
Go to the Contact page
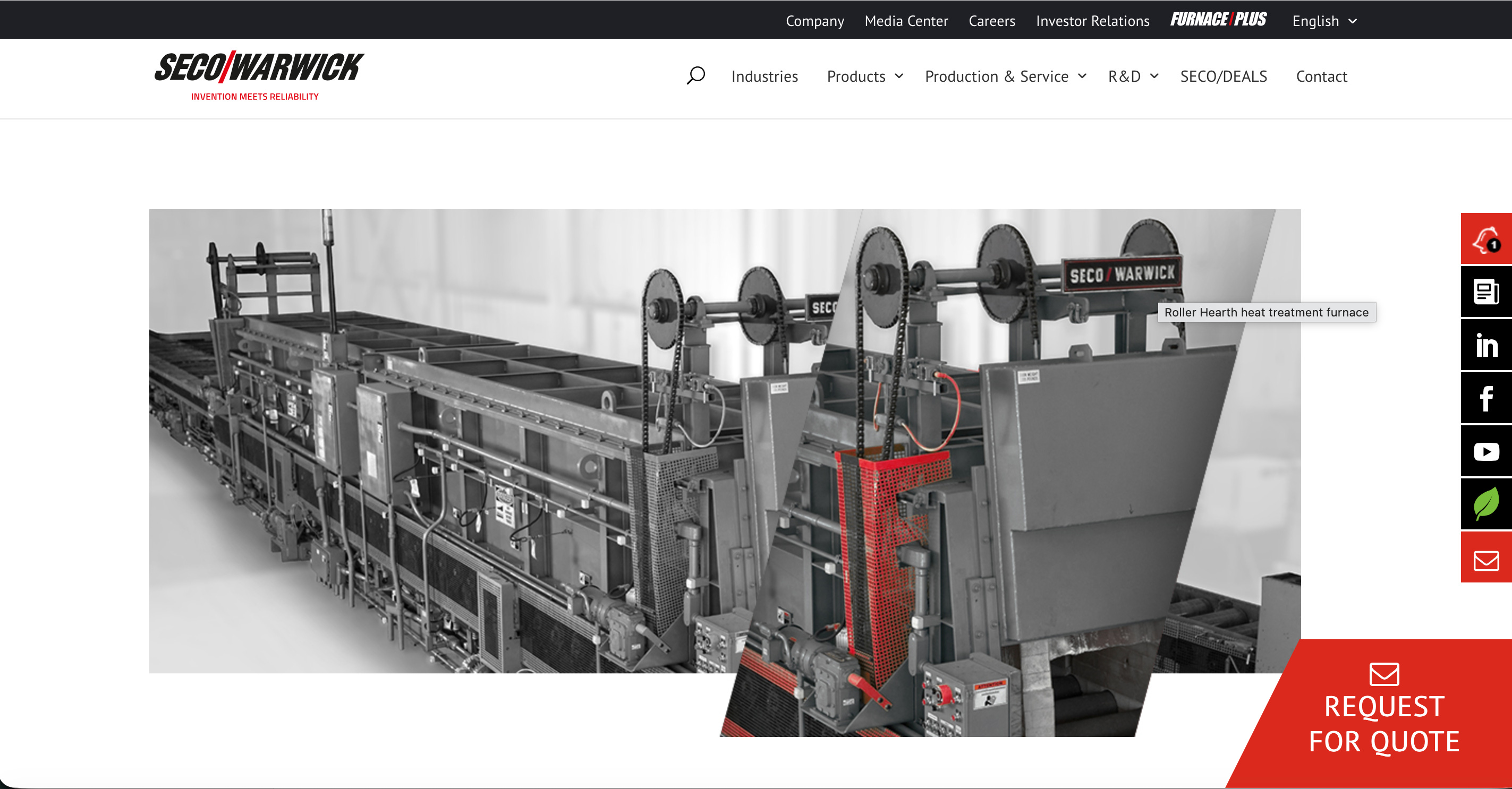click(1321, 76)
